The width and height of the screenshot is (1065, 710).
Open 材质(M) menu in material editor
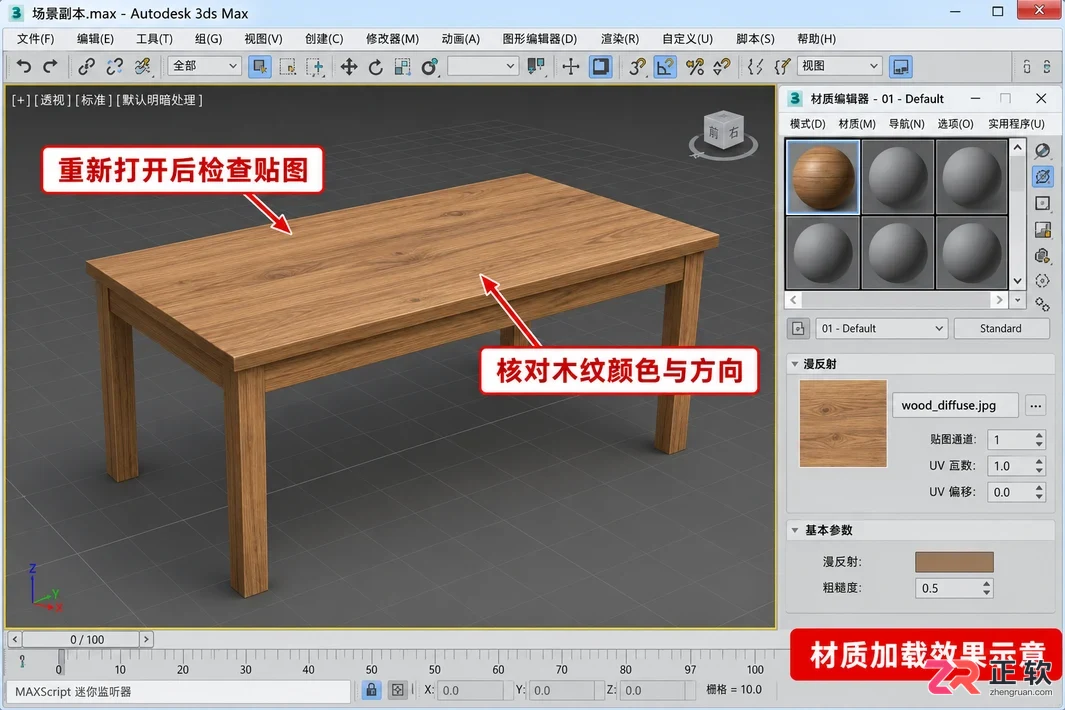(x=856, y=124)
